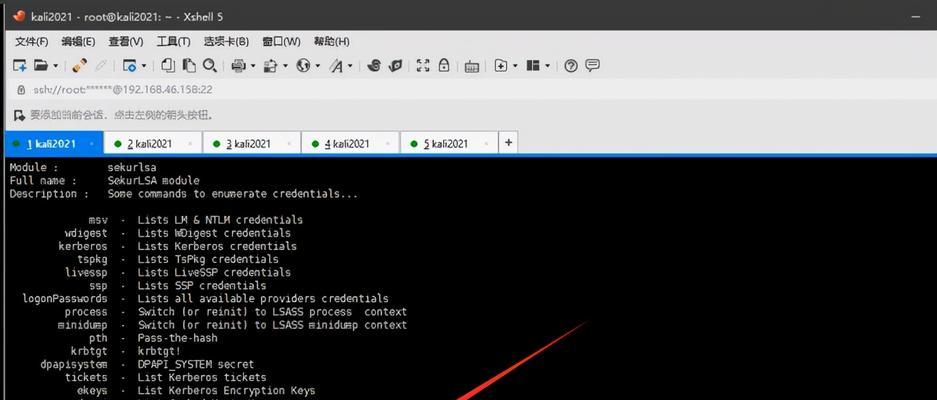The image size is (937, 400).
Task: Select the 1 kali2021 tab
Action: tap(54, 144)
